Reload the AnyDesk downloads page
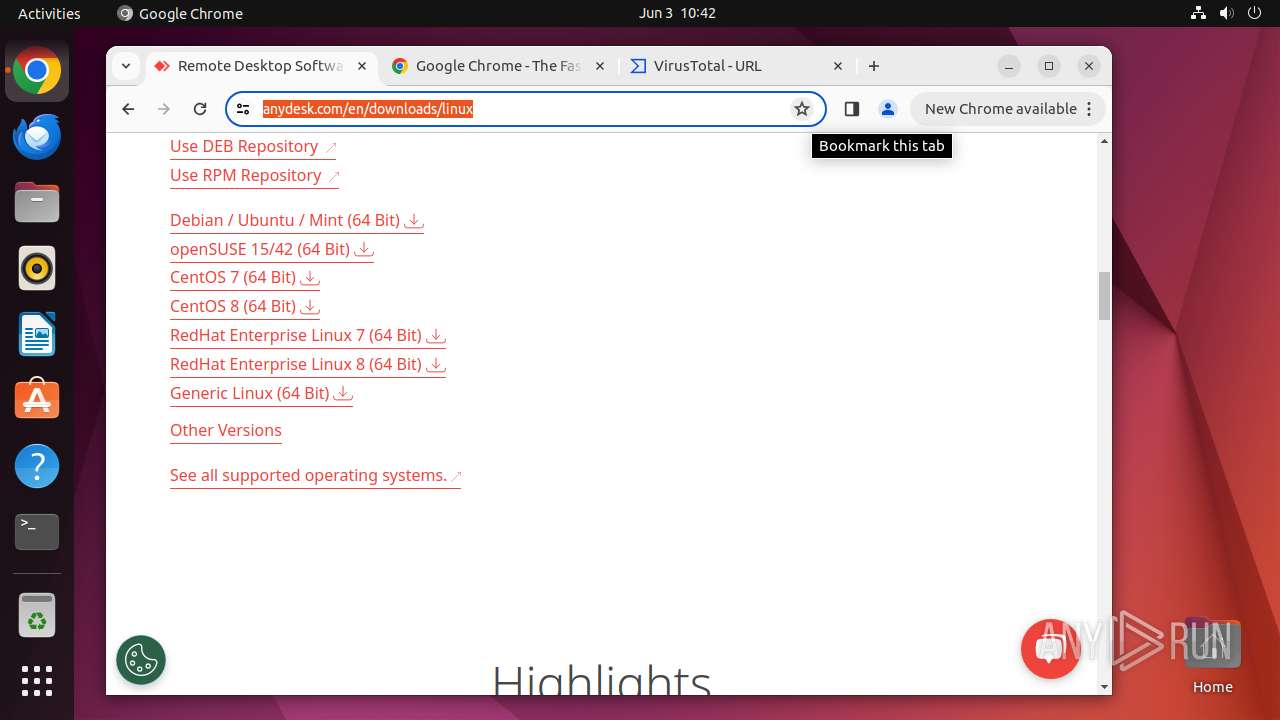The width and height of the screenshot is (1280, 720). coord(200,109)
